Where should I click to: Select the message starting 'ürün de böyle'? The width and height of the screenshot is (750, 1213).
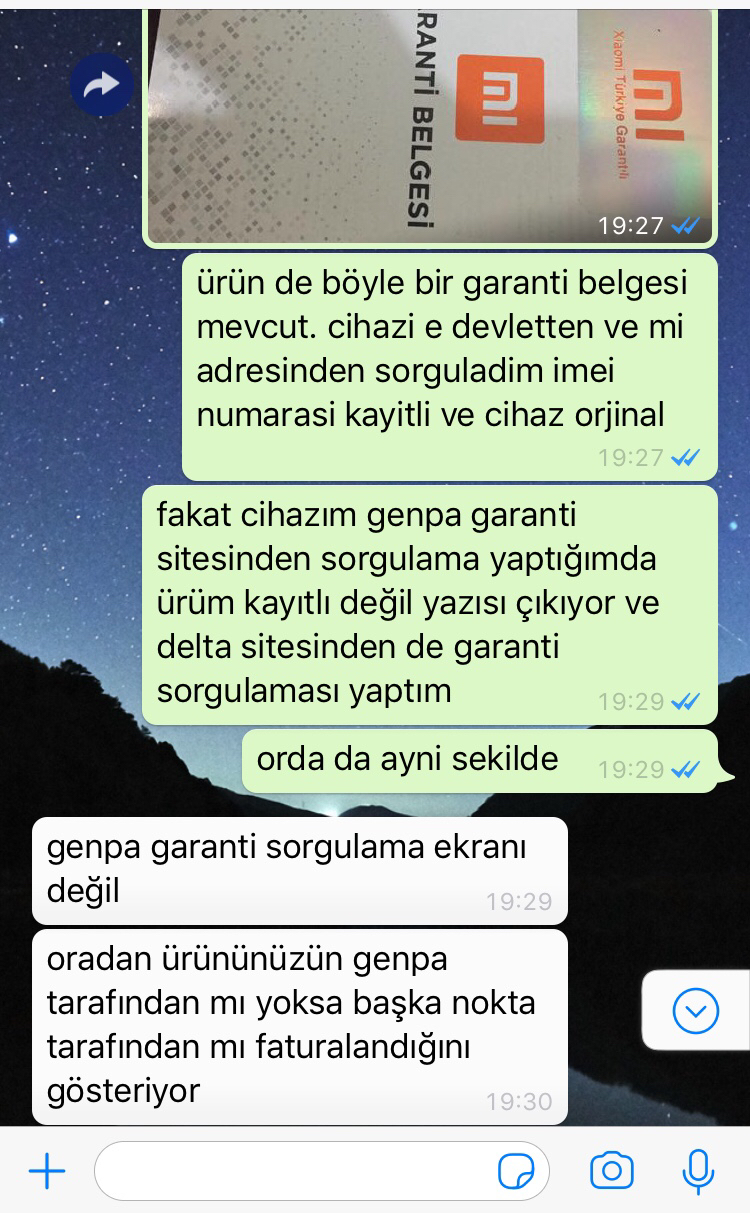pos(450,367)
